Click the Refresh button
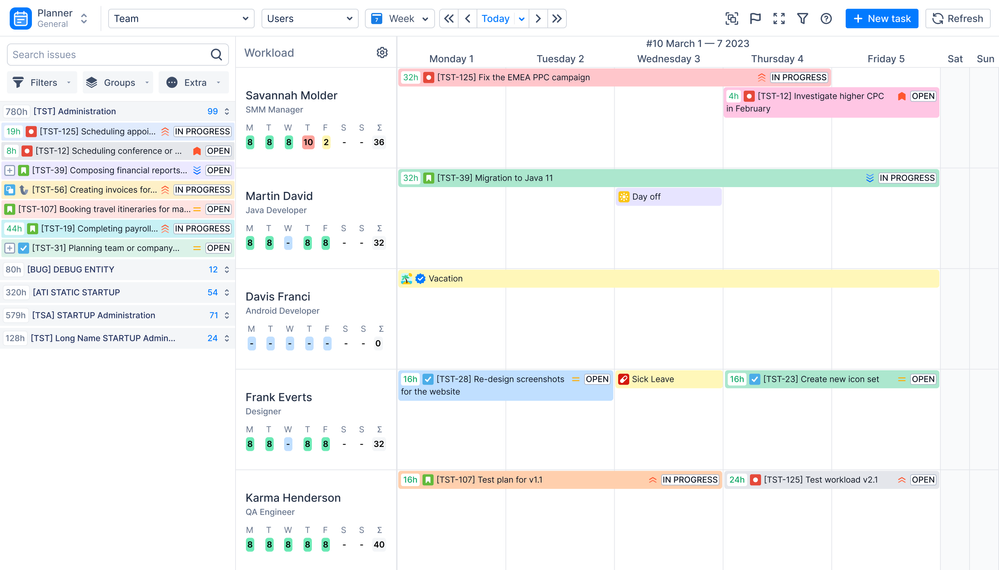 (x=958, y=18)
